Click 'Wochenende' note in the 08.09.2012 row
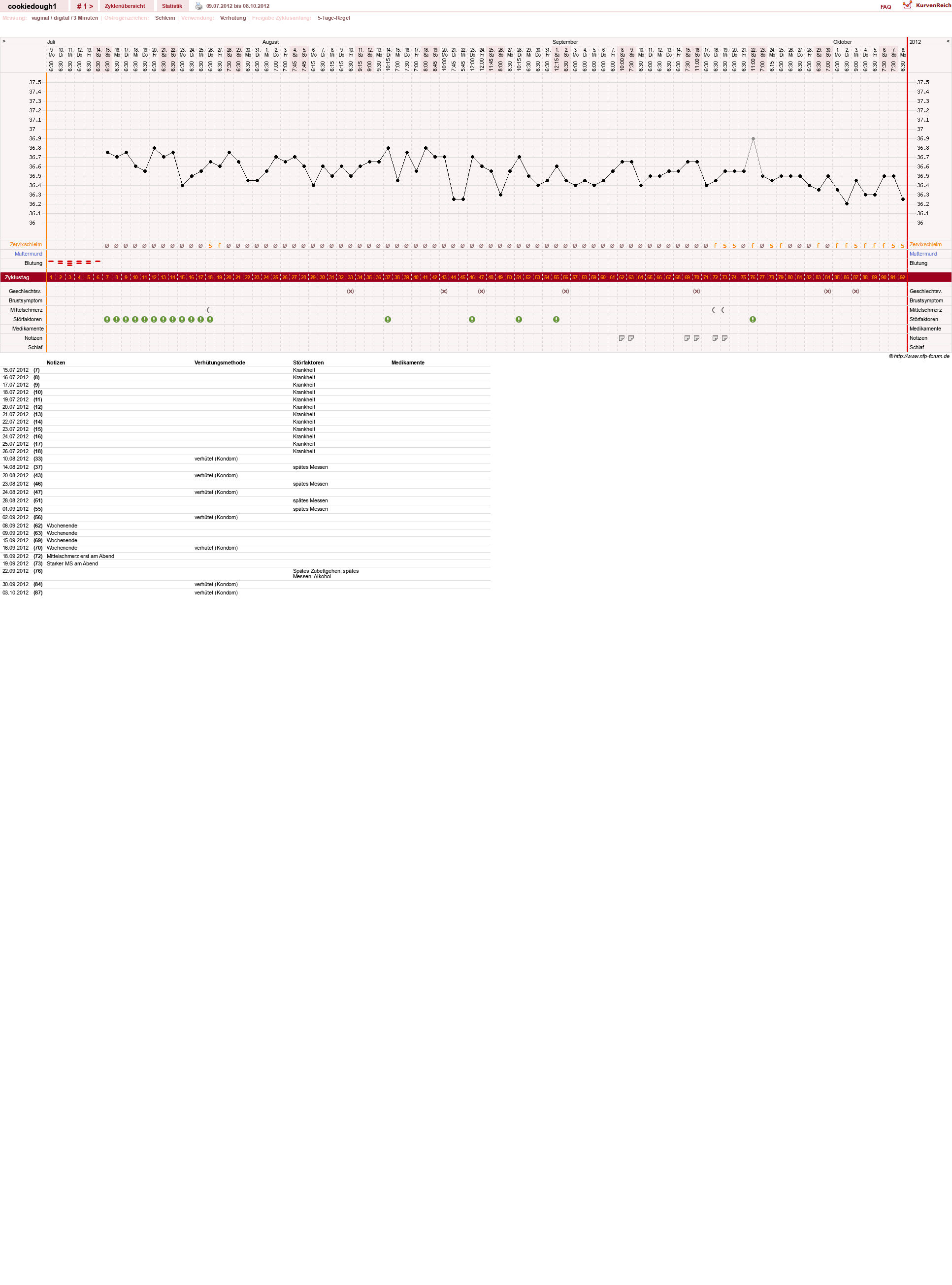The image size is (952, 1285). click(x=62, y=526)
